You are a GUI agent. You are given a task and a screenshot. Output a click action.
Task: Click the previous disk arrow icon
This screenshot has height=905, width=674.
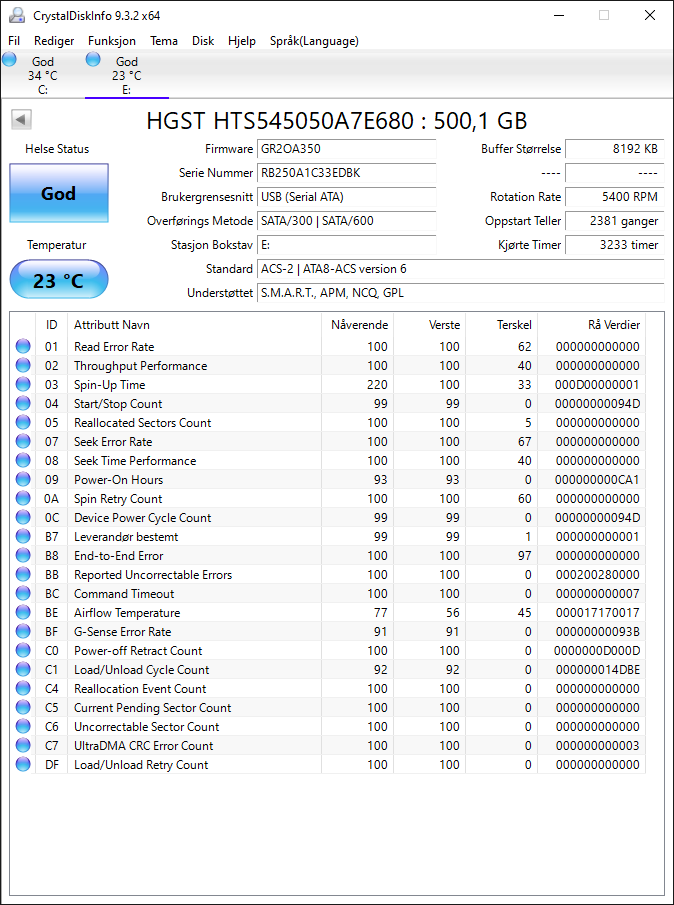(21, 120)
